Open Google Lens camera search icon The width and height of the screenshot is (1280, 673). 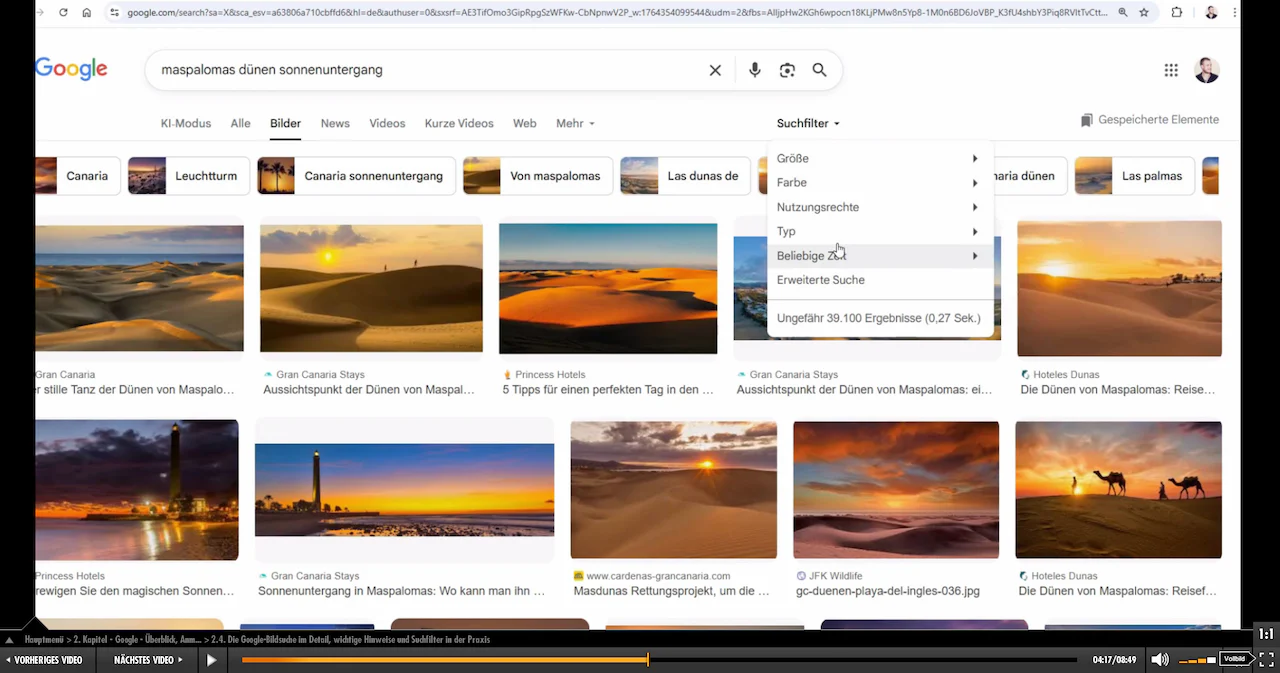(788, 70)
